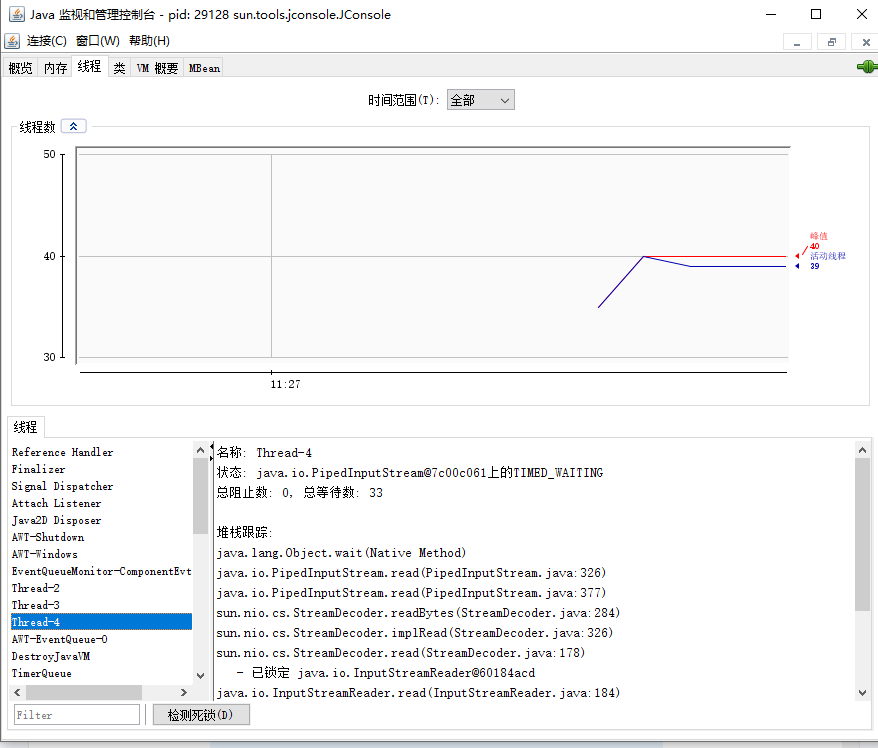Select the 线程 main tab
The height and width of the screenshot is (748, 878).
(x=90, y=66)
